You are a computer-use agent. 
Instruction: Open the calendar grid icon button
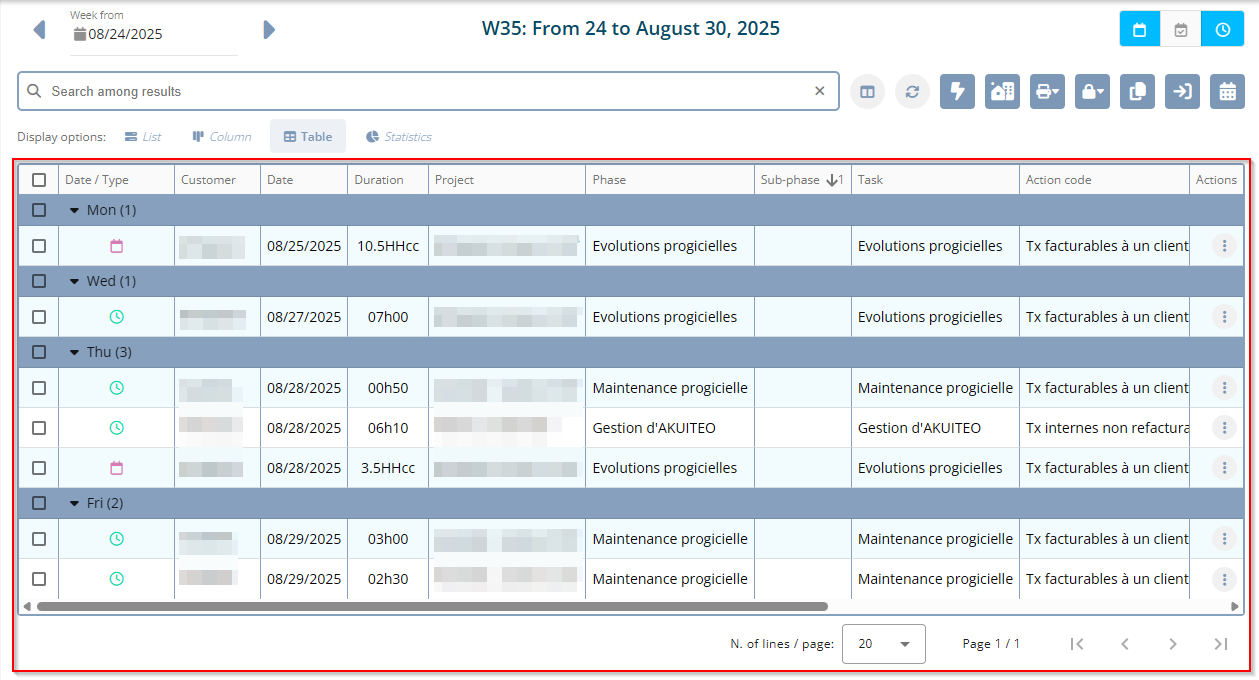(x=1227, y=91)
